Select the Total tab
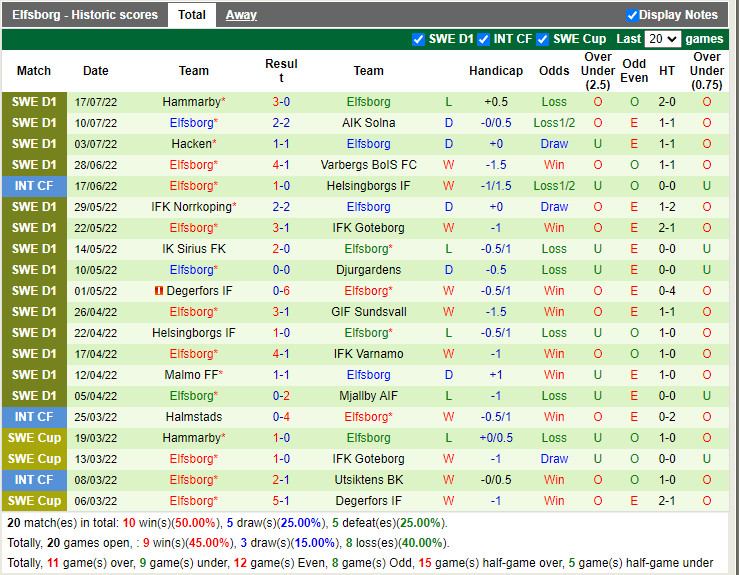 point(191,15)
